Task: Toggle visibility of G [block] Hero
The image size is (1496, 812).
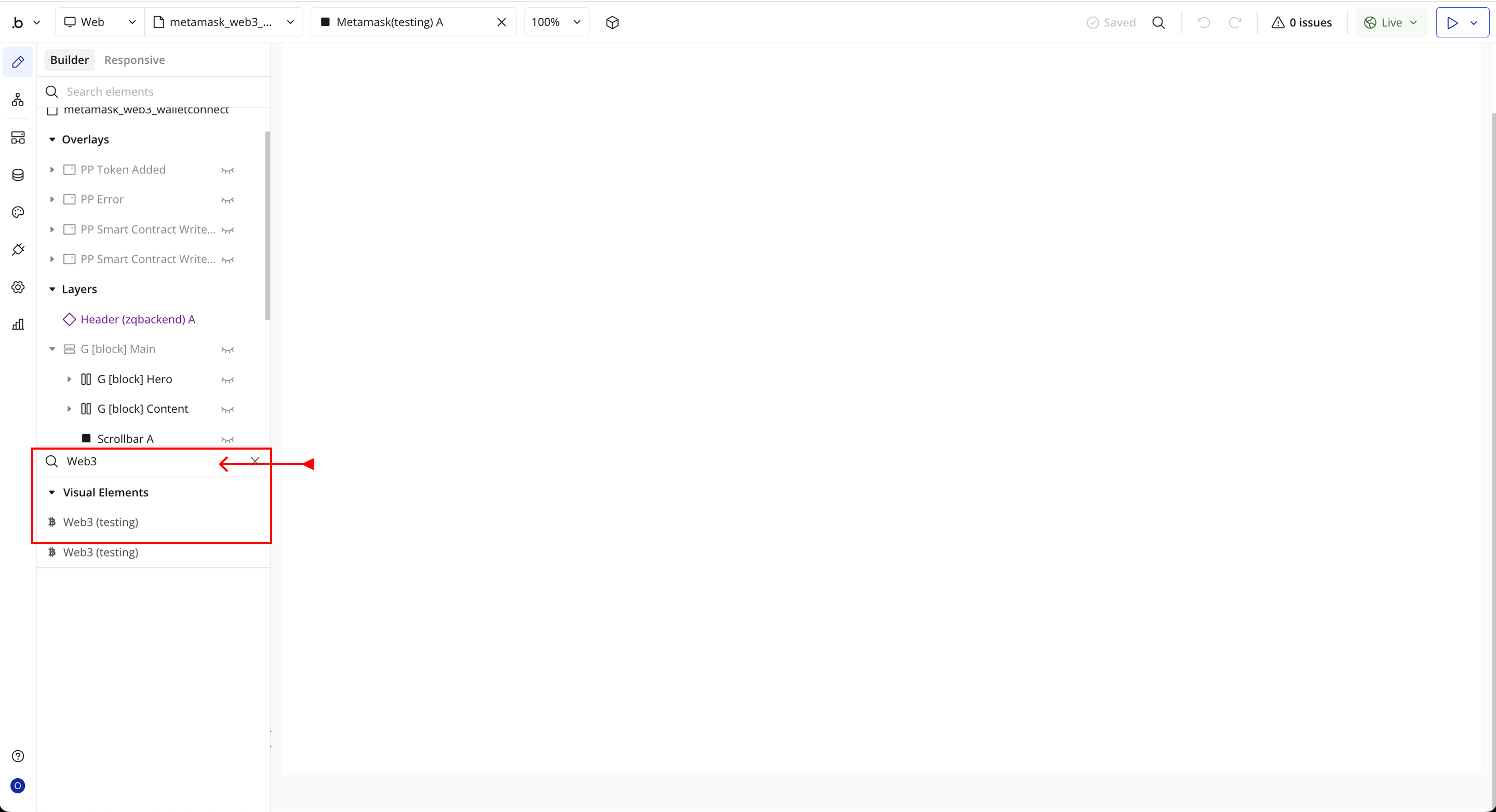Action: (x=228, y=380)
